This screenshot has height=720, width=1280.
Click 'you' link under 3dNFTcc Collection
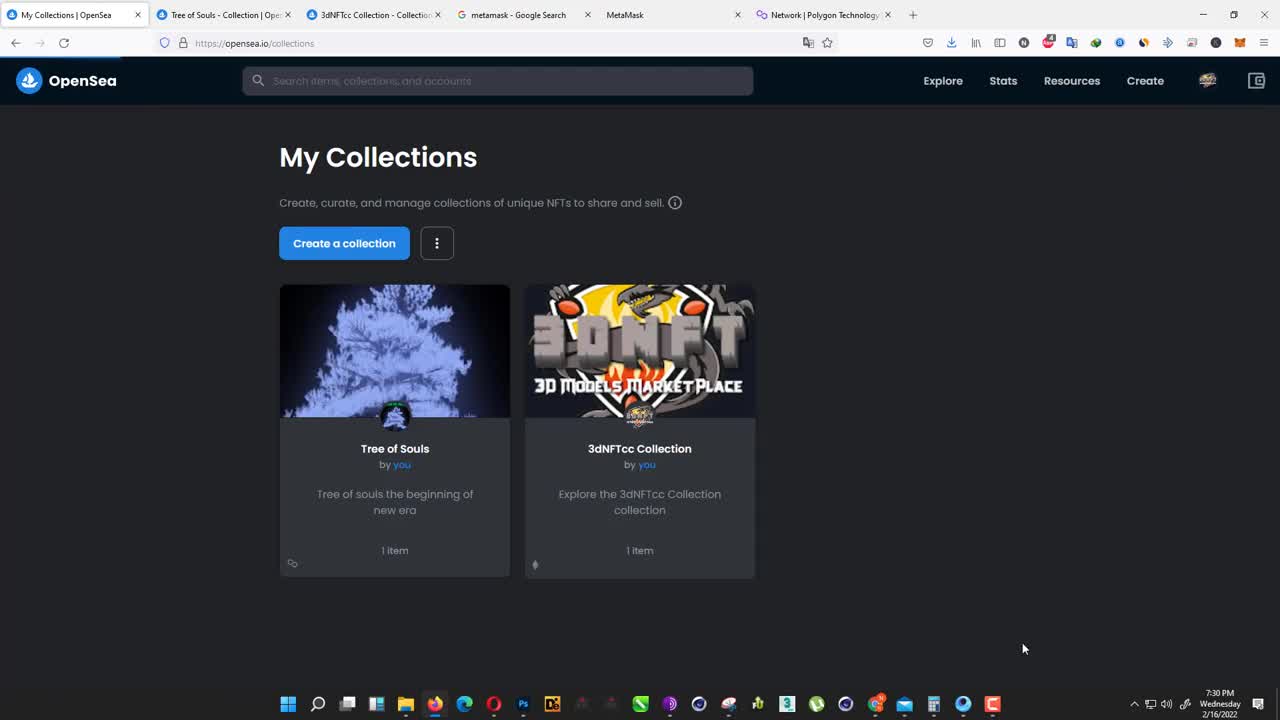[x=647, y=465]
